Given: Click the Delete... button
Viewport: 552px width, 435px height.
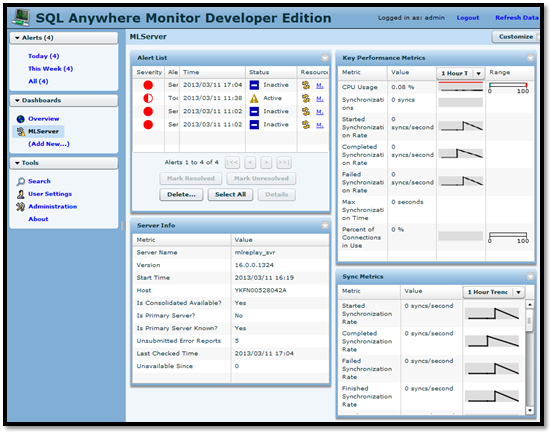Looking at the screenshot, I should click(x=181, y=195).
